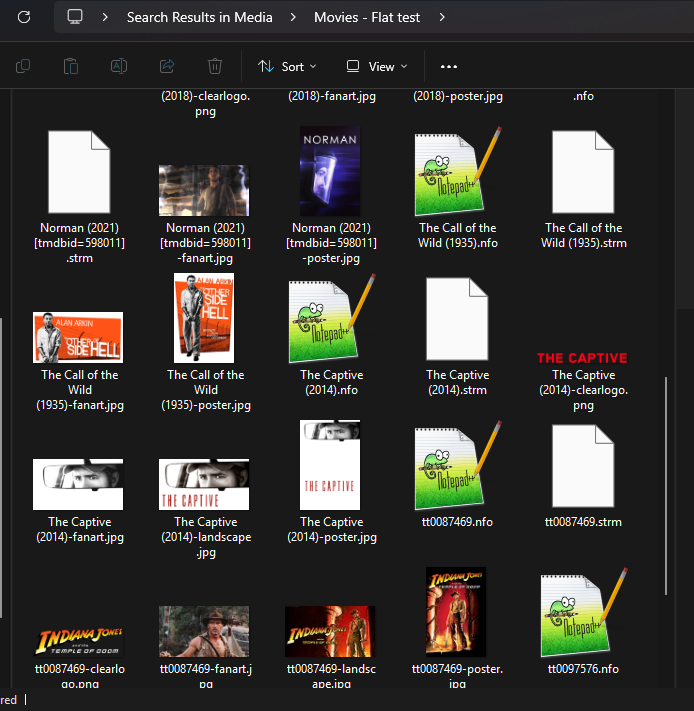Click the Paste icon in toolbar
The image size is (694, 711).
(71, 66)
